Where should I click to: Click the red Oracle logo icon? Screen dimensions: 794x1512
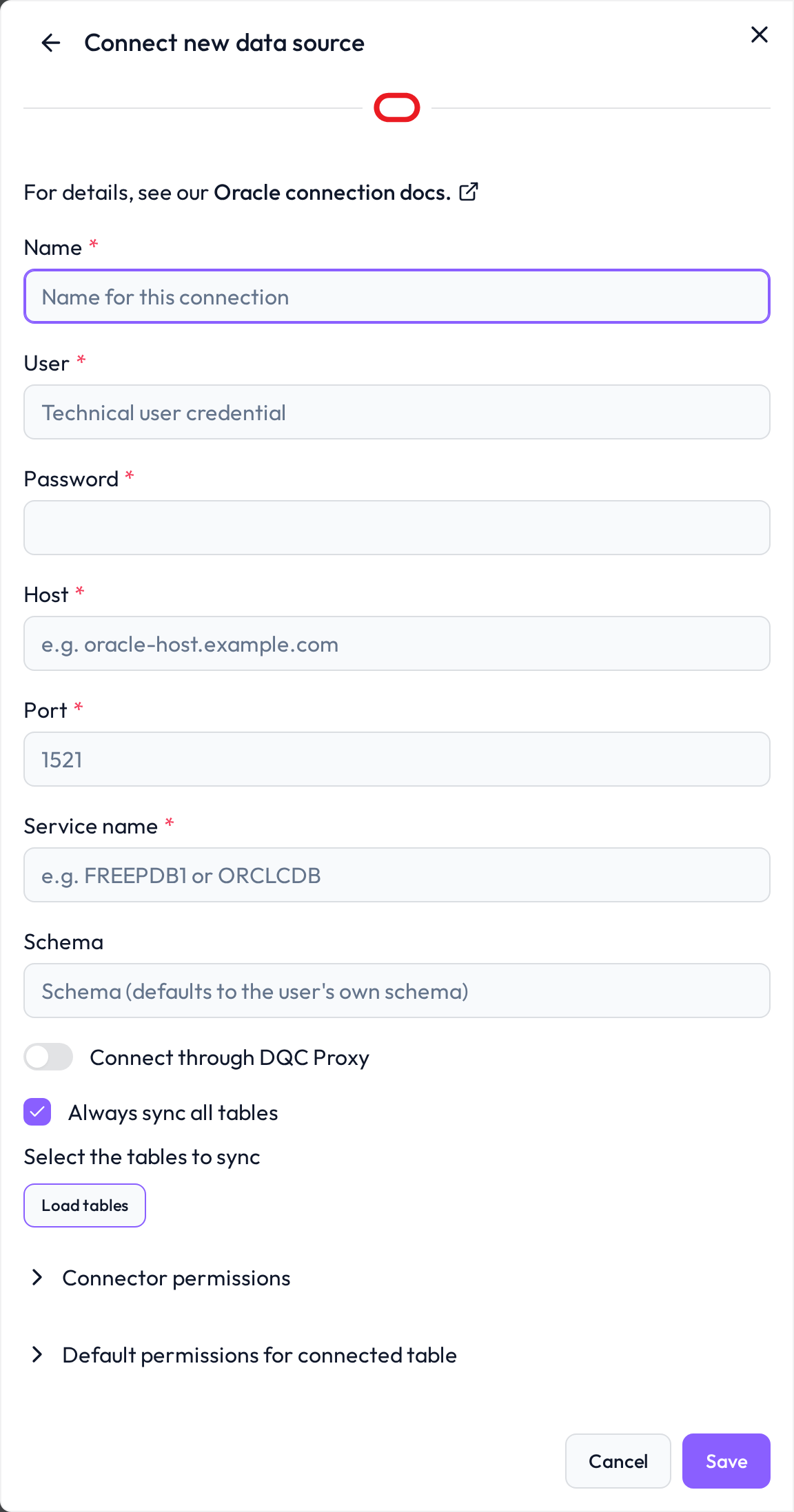[x=397, y=107]
